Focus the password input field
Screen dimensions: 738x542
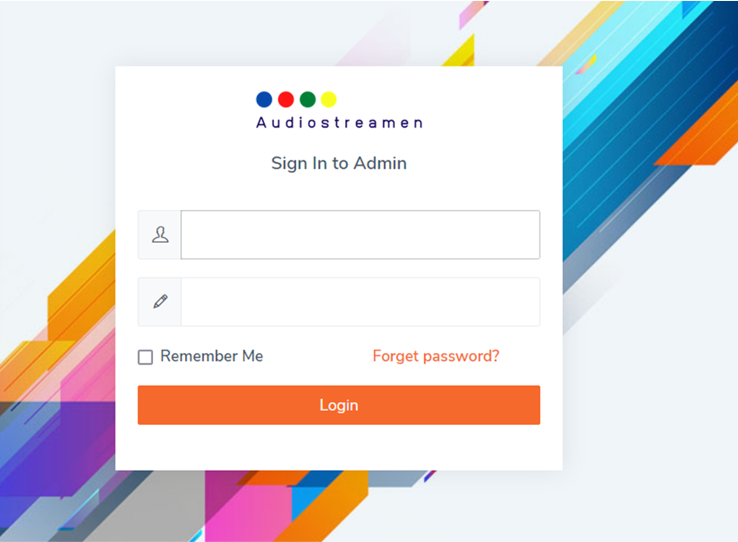point(360,302)
